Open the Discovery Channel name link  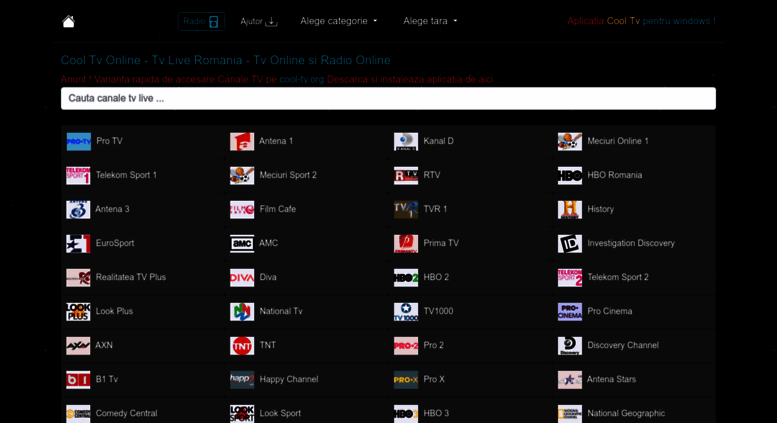tap(623, 345)
